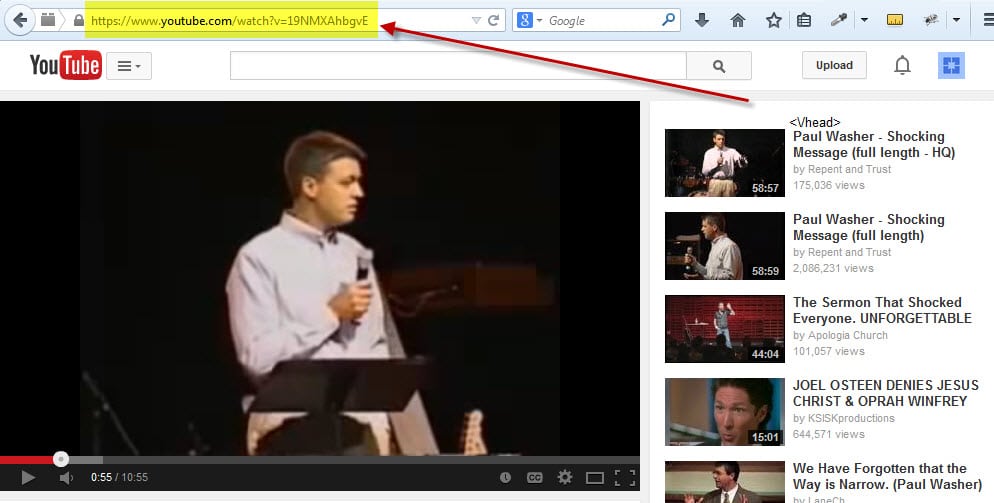This screenshot has width=994, height=503.
Task: Go back using the browser back arrow
Action: [x=20, y=20]
